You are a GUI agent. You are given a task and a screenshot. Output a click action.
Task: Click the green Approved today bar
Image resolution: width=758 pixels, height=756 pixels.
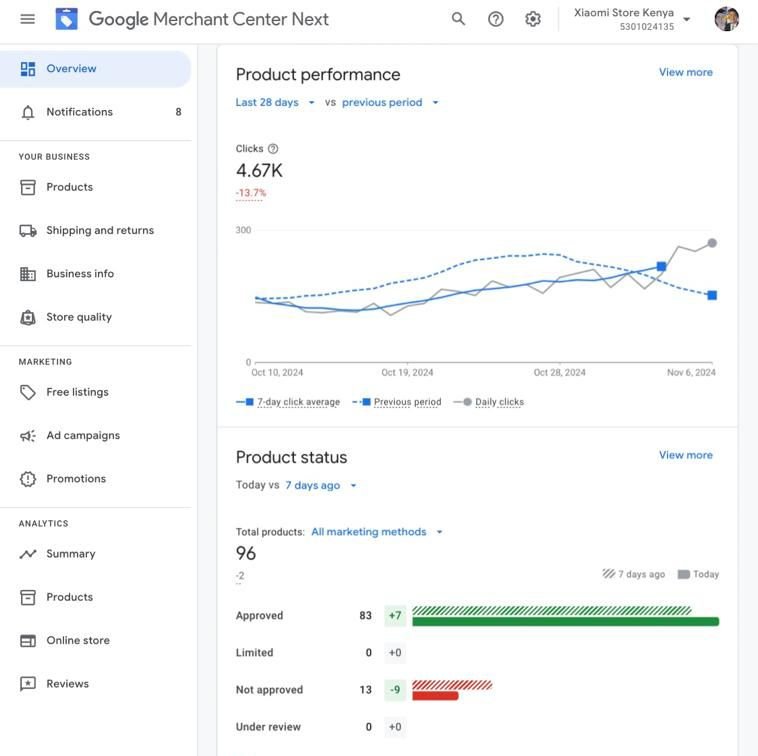[566, 622]
